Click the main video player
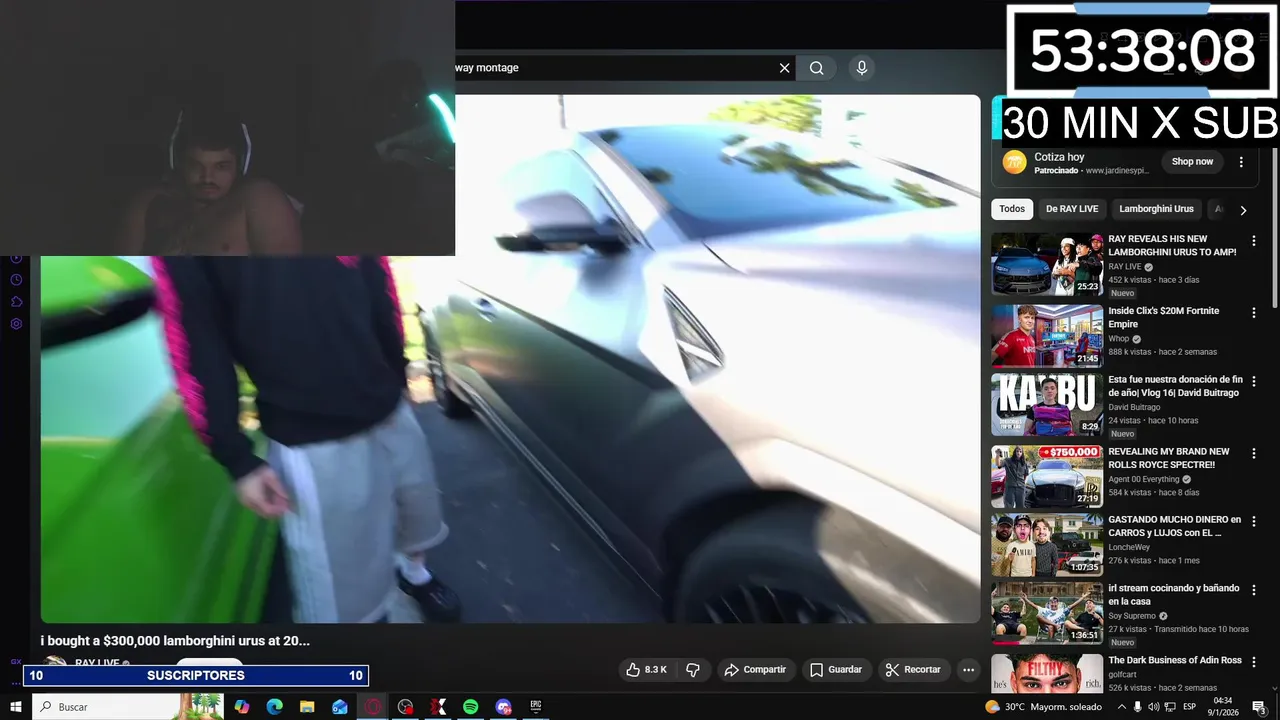Image resolution: width=1280 pixels, height=720 pixels. pos(510,358)
